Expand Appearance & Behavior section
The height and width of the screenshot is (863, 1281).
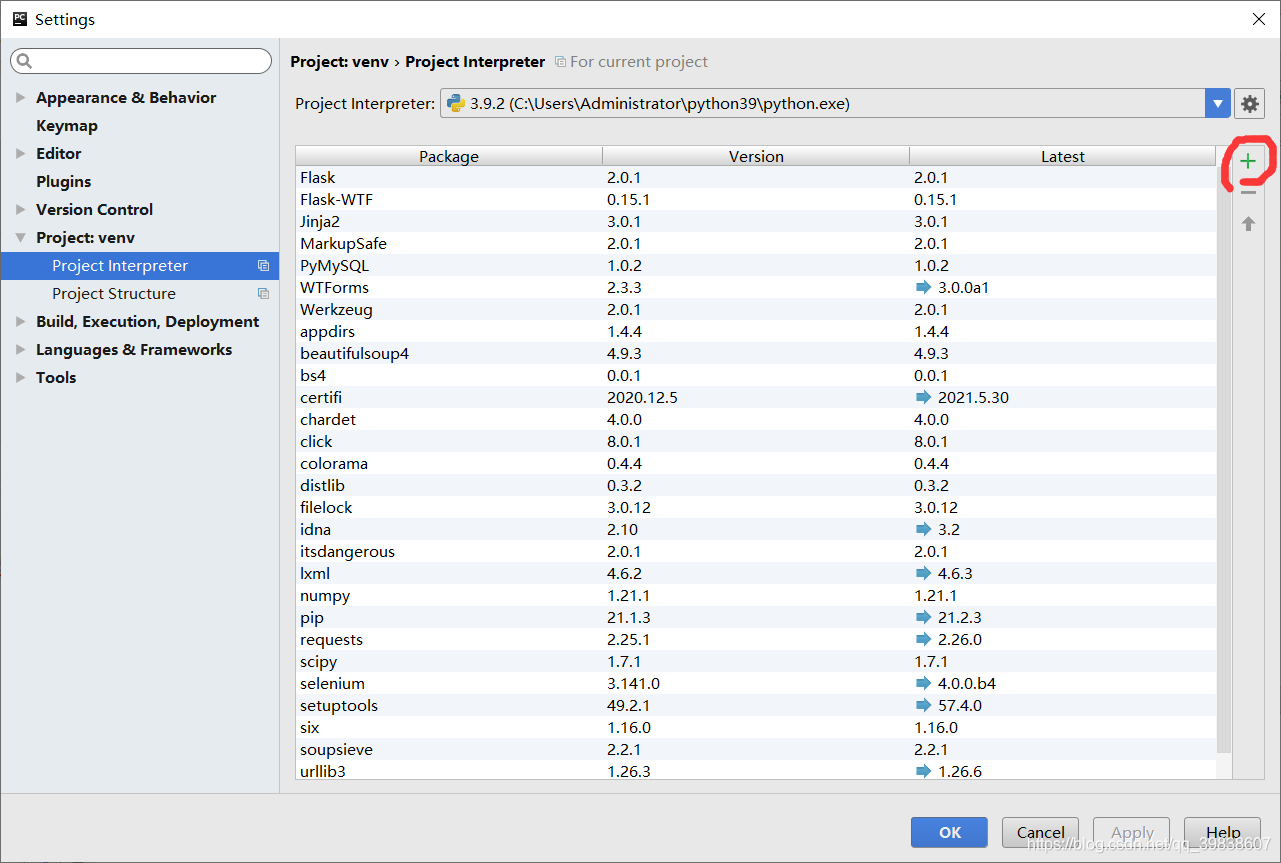21,98
